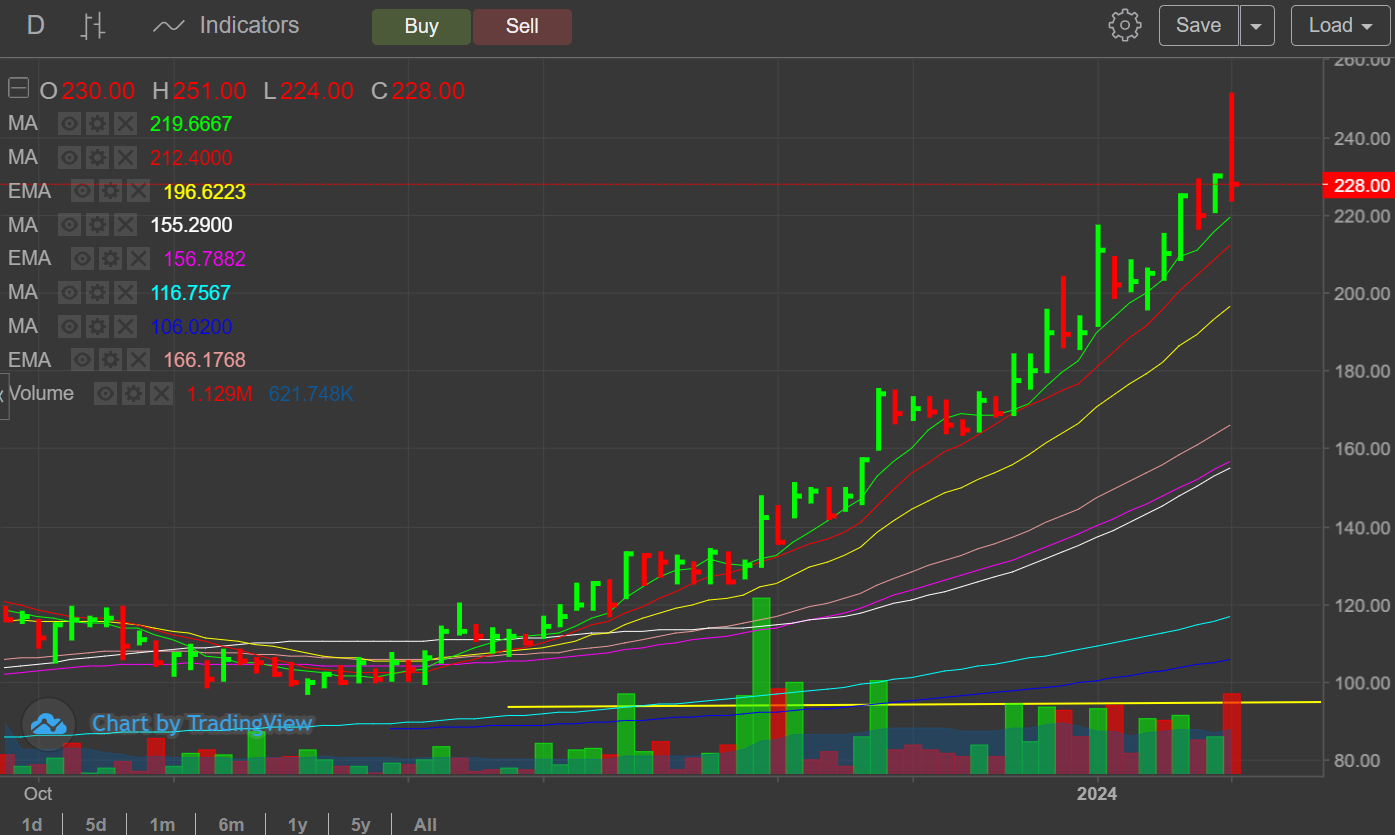Hide the MA 212.4000 line
Image resolution: width=1395 pixels, height=835 pixels.
coord(69,157)
